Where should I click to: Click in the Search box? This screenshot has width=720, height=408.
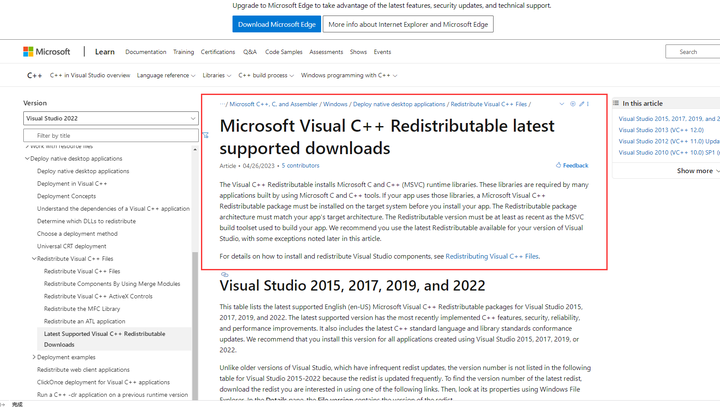pos(692,52)
